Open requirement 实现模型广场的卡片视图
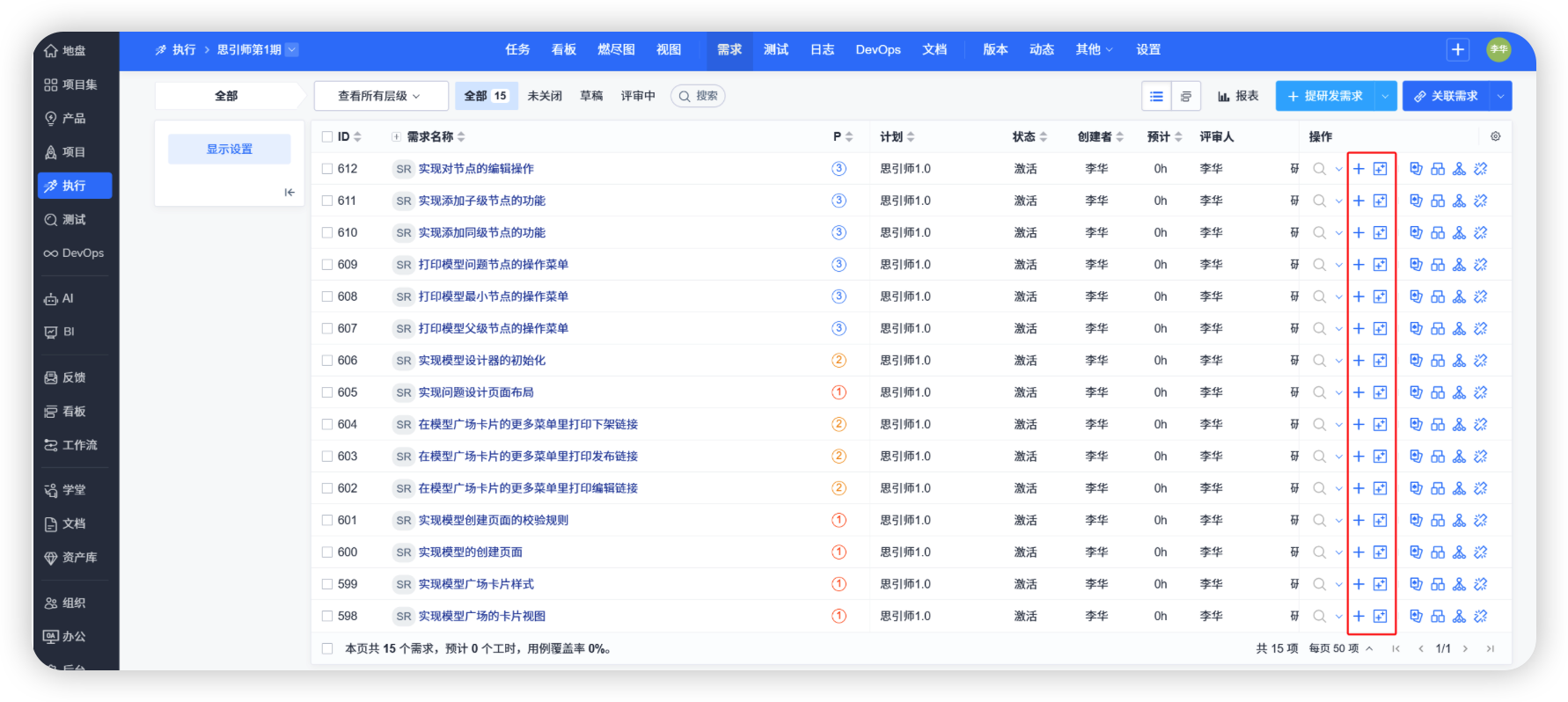This screenshot has height=702, width=1568. (x=481, y=617)
